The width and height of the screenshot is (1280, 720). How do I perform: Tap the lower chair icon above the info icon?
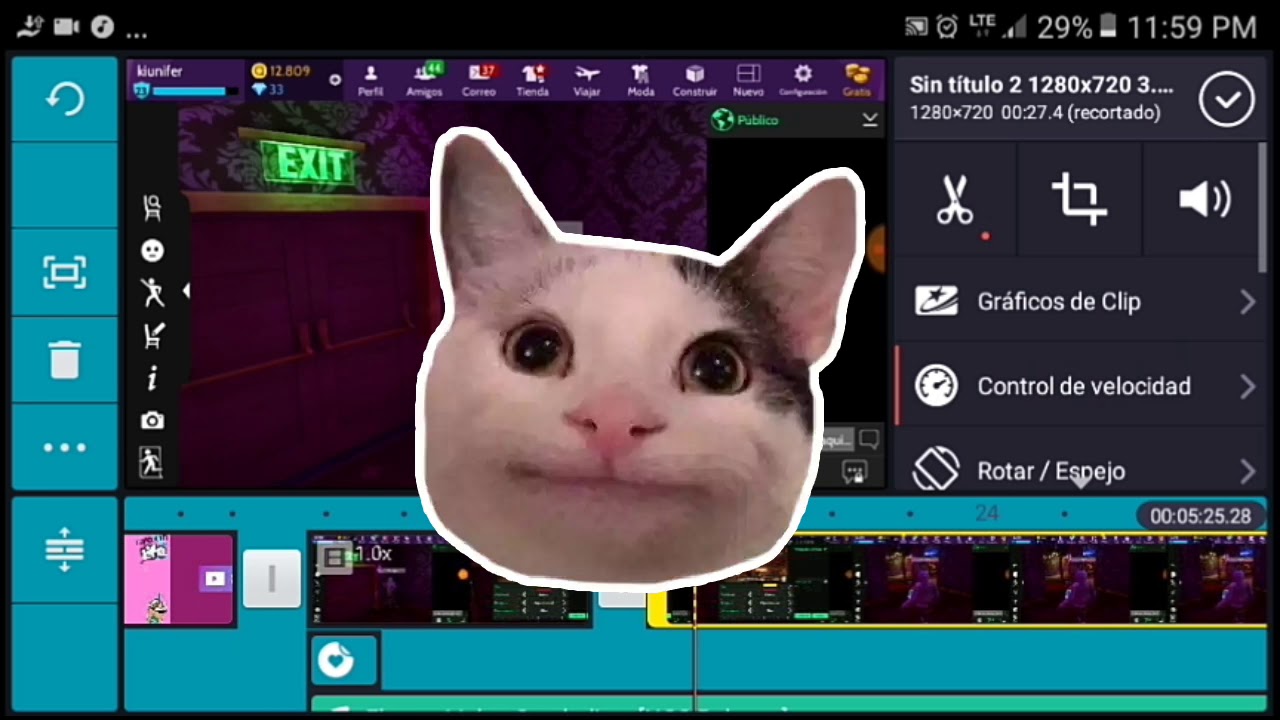[152, 335]
